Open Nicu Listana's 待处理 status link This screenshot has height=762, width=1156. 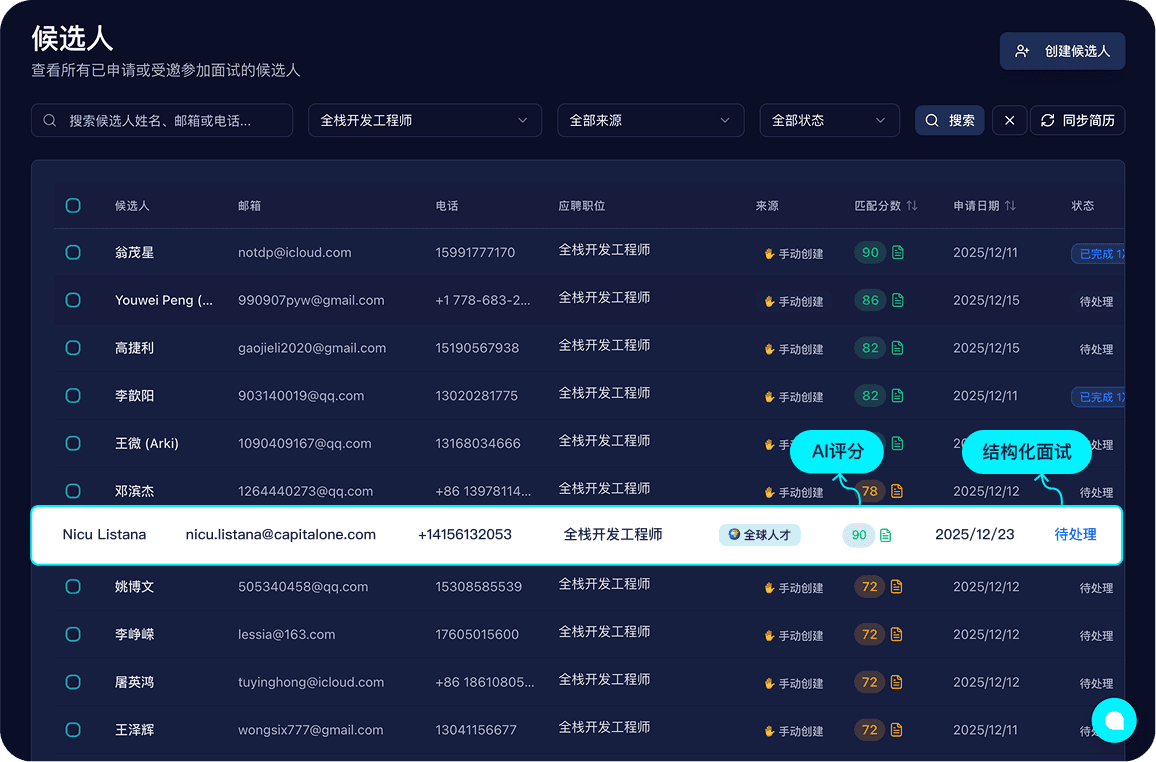(1075, 534)
